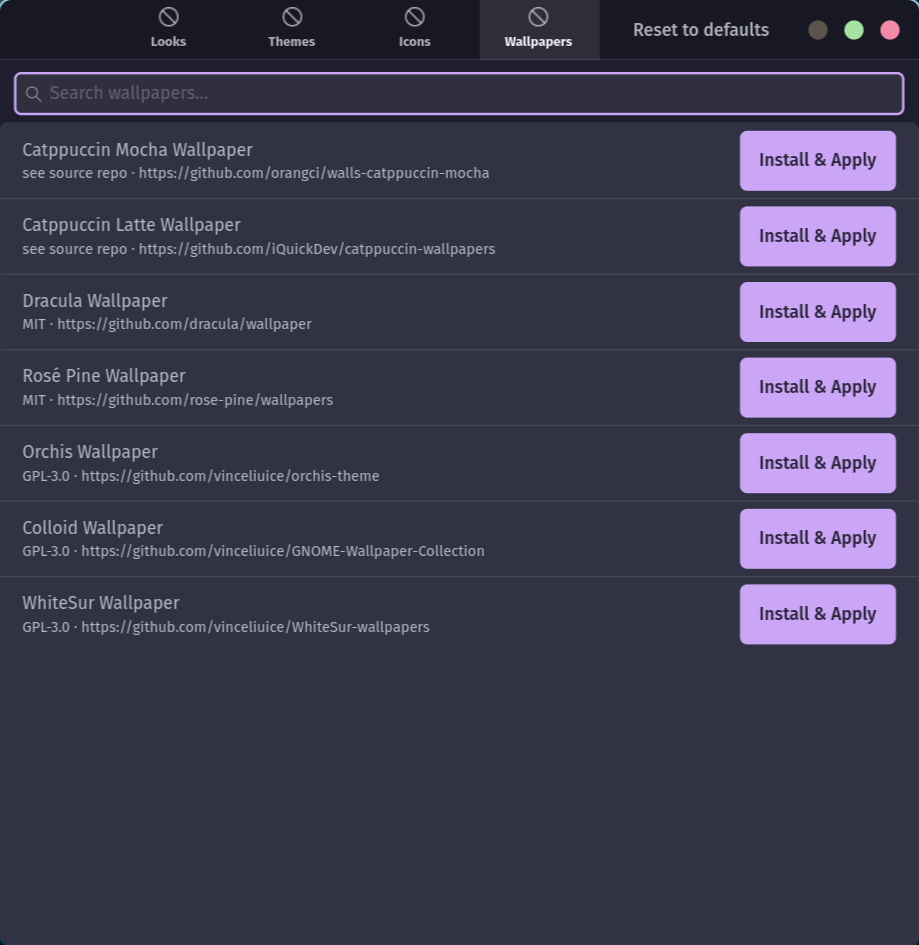The image size is (919, 945).
Task: Install & Apply Orchis Wallpaper
Action: point(817,463)
